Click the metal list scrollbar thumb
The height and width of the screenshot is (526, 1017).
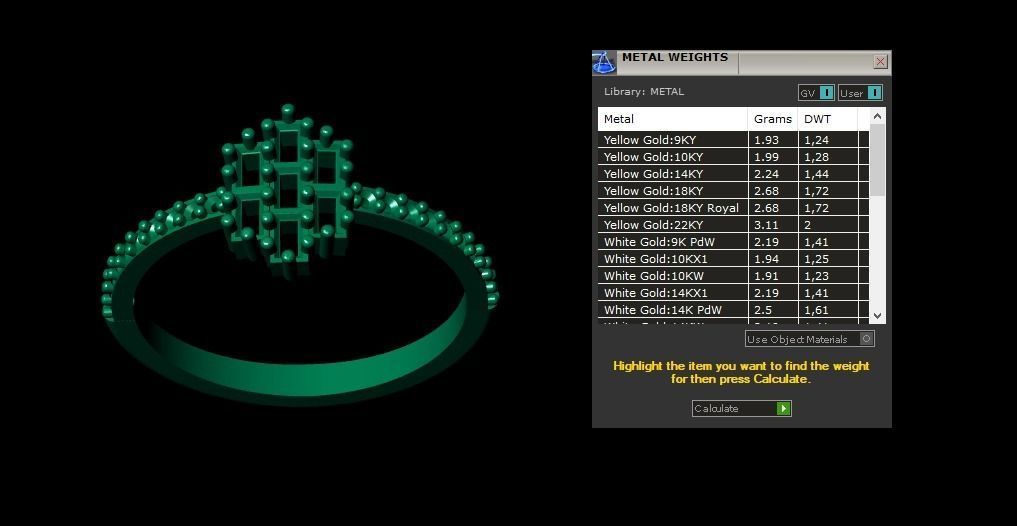click(x=878, y=160)
